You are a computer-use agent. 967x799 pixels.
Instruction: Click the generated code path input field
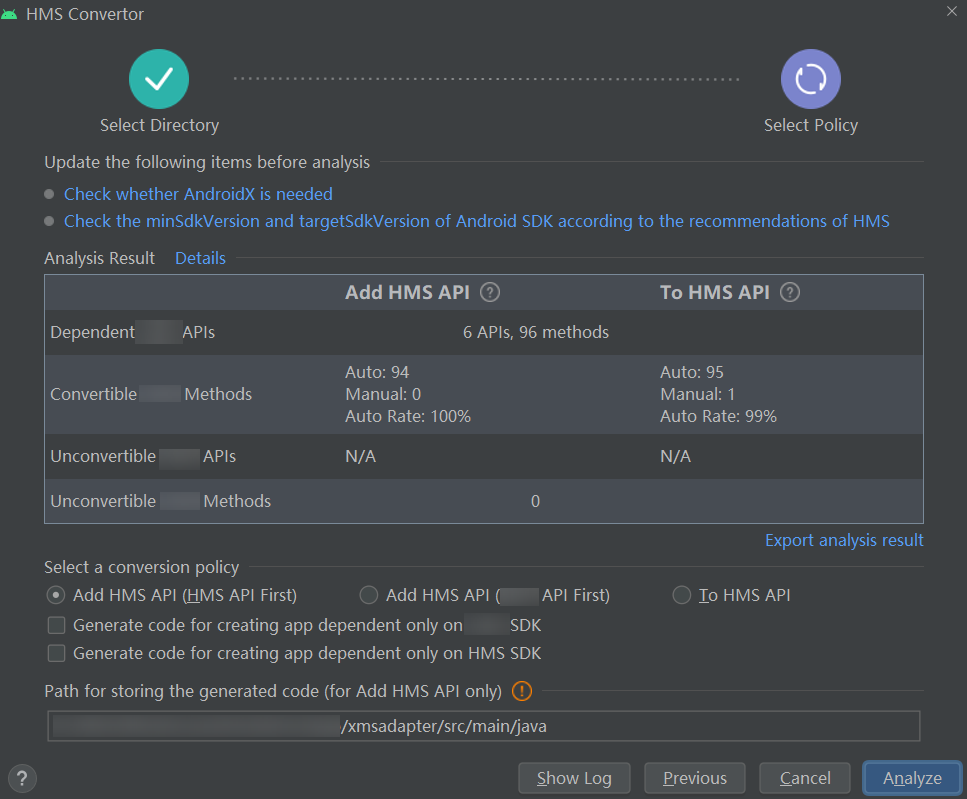483,726
